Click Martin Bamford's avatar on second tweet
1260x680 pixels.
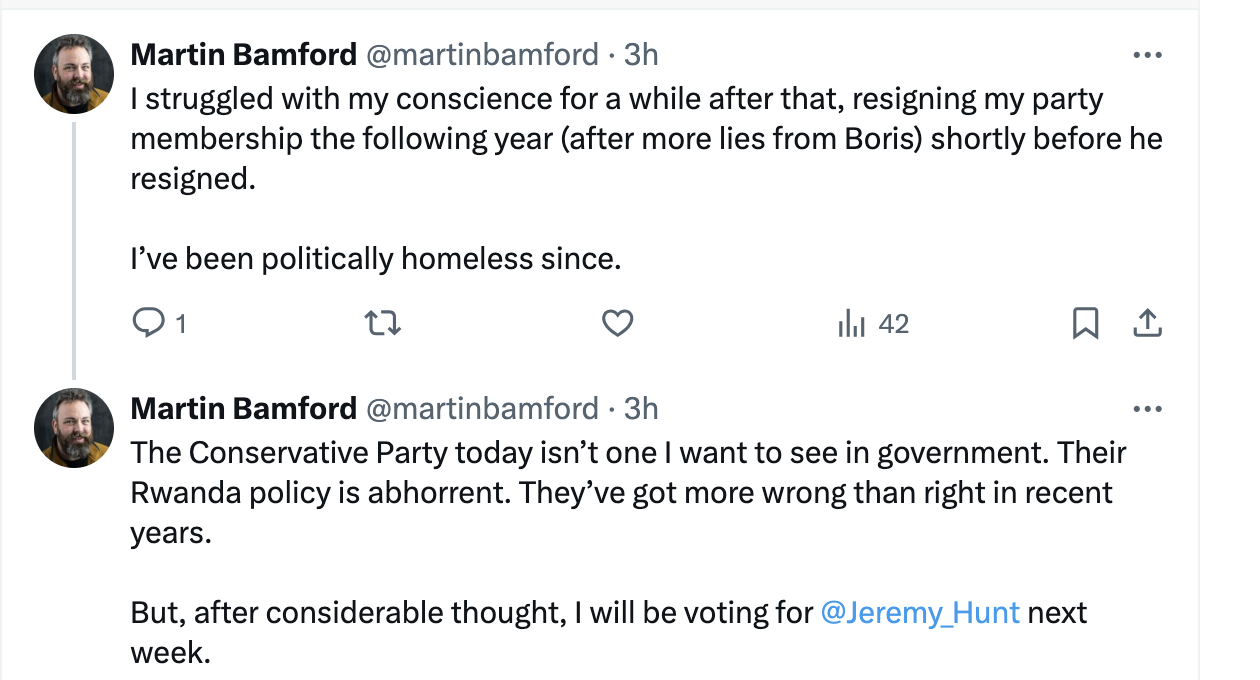click(x=74, y=427)
